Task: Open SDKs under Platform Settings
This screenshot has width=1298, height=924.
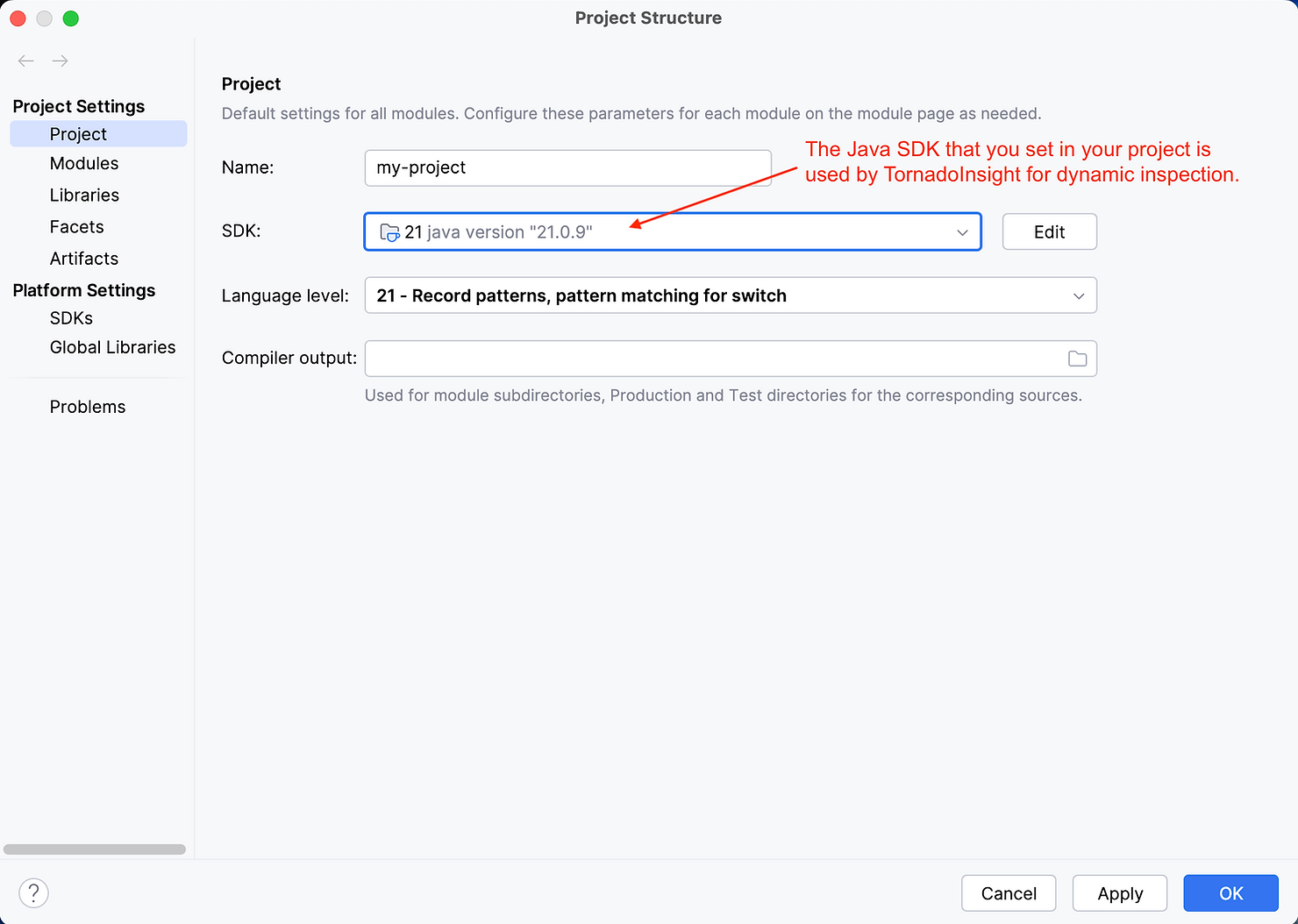Action: point(71,318)
